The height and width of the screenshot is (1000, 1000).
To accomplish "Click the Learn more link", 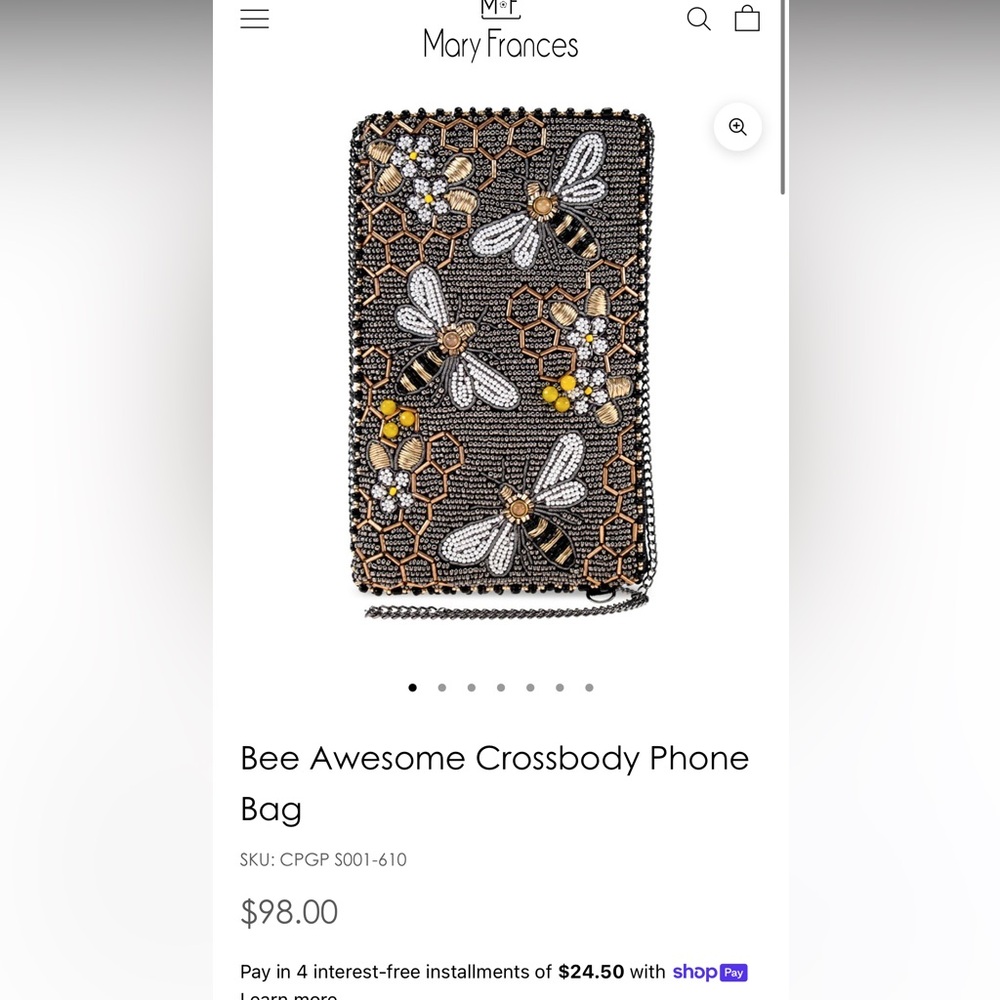I will (288, 994).
